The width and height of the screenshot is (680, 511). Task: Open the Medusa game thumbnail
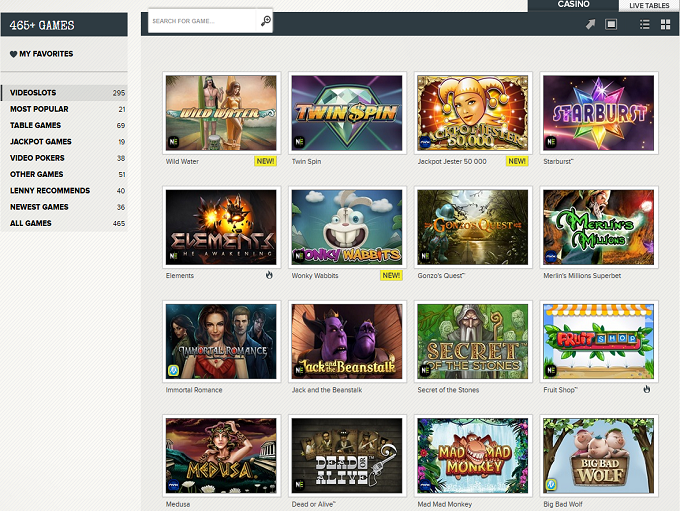(221, 455)
